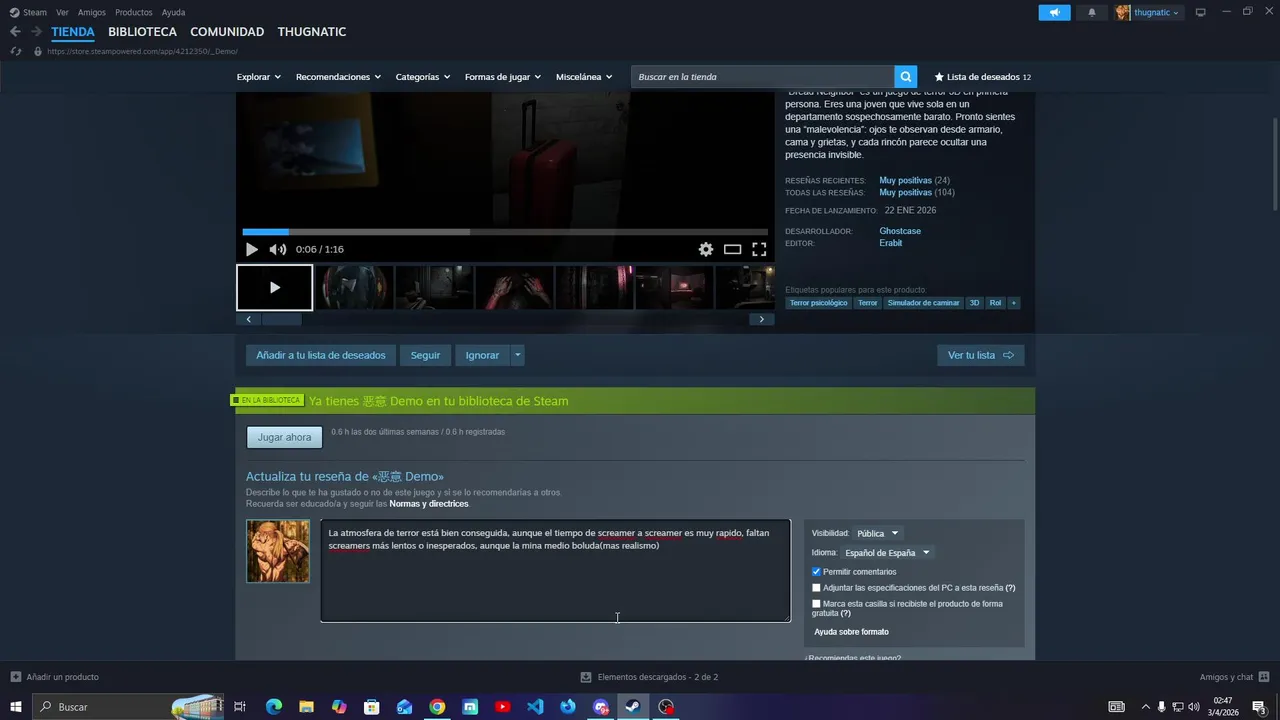Open the Ver menu
This screenshot has width=1280, height=720.
(x=62, y=12)
